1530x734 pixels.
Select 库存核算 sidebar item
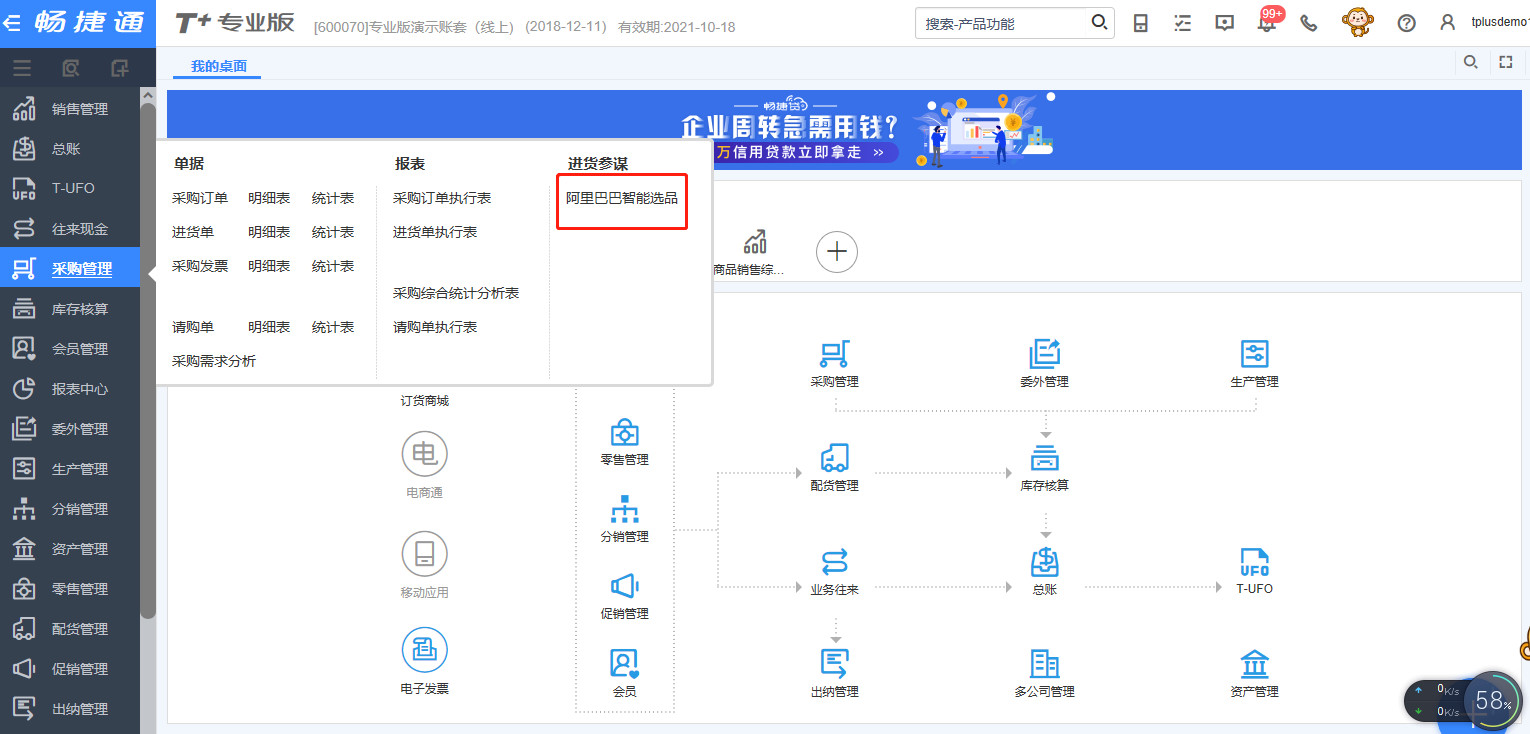point(70,309)
